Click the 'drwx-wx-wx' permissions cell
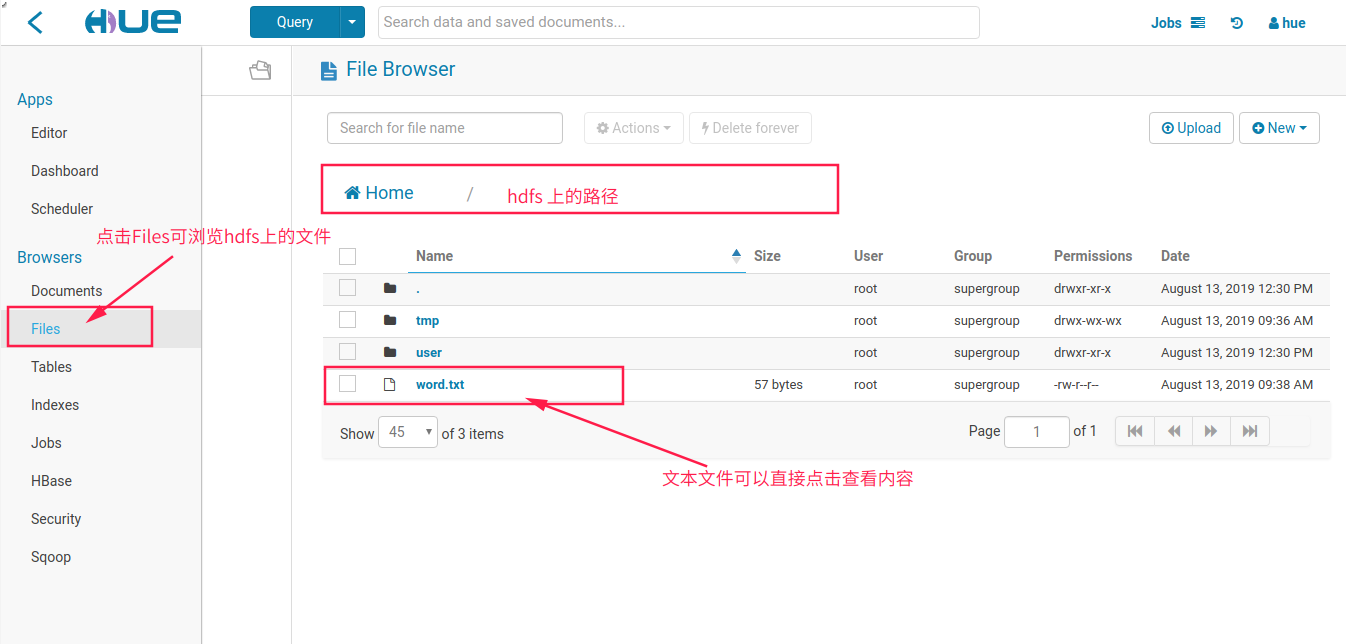The width and height of the screenshot is (1346, 644). (x=1088, y=321)
